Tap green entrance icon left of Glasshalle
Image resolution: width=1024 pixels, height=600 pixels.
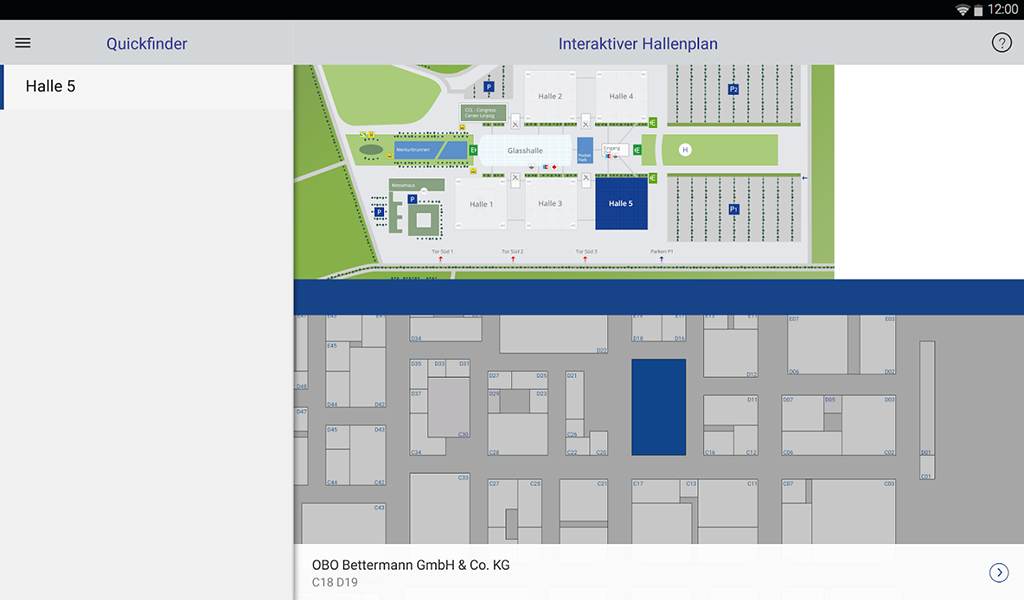pos(473,150)
